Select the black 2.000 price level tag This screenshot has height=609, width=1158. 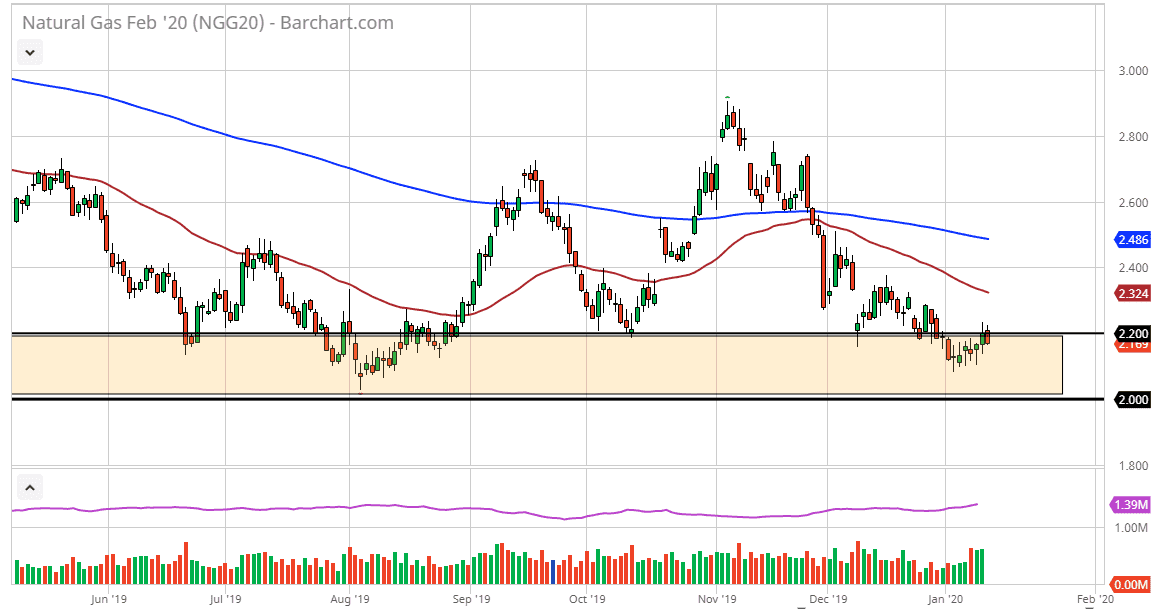pos(1131,399)
